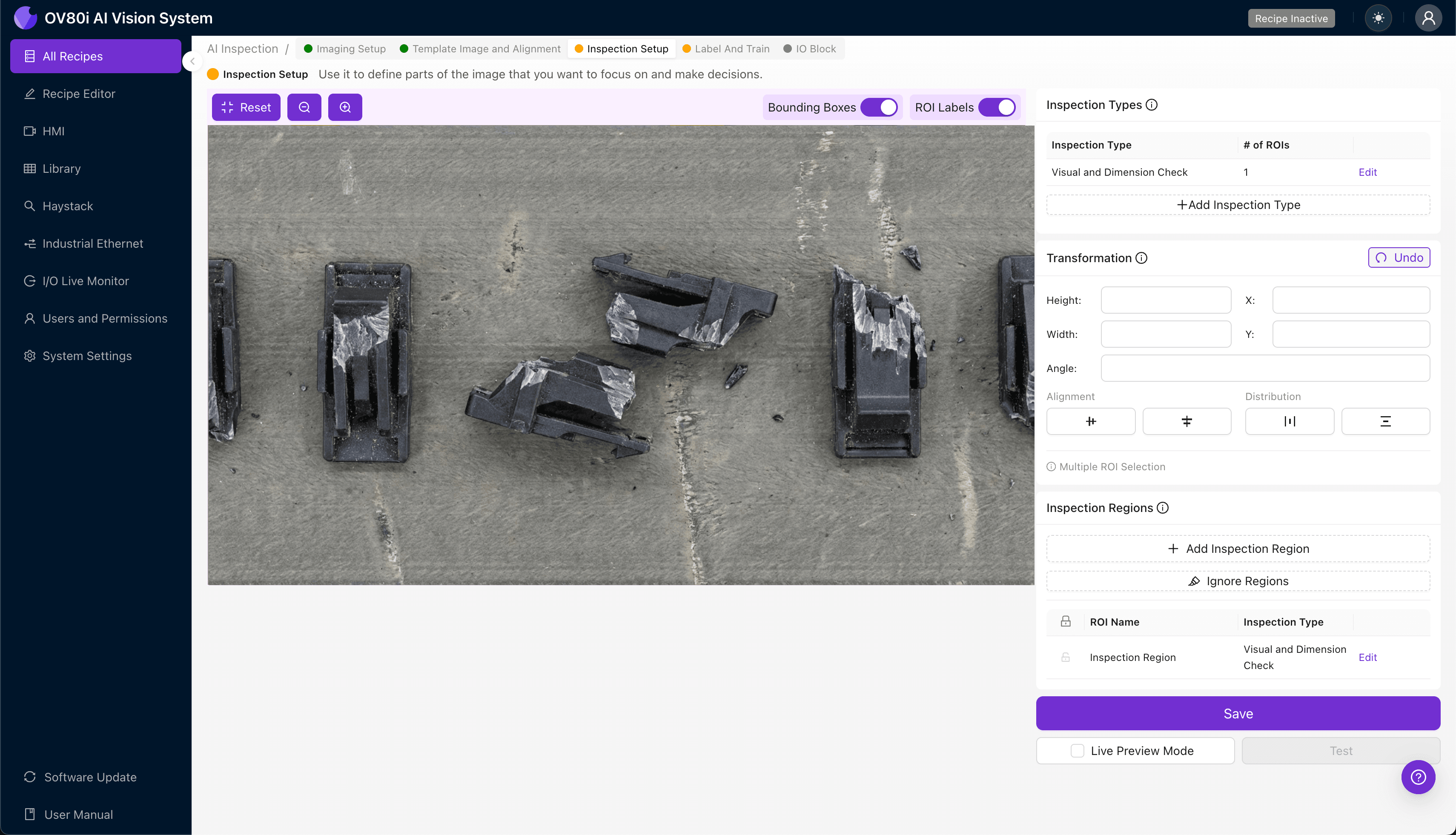
Task: Turn off the Bounding Boxes toggle
Action: point(878,107)
